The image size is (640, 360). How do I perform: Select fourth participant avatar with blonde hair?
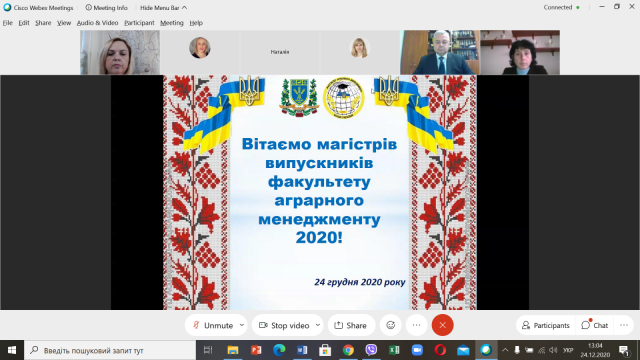click(360, 52)
